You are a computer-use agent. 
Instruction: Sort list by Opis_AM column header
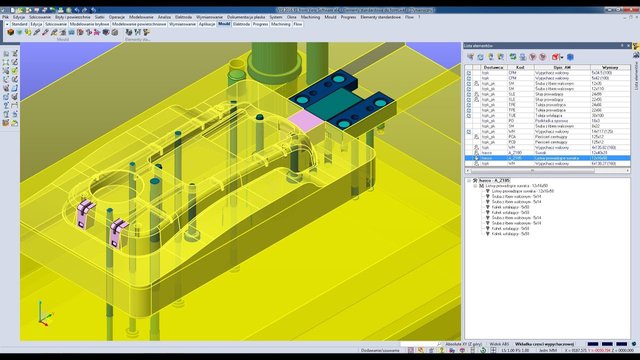562,67
